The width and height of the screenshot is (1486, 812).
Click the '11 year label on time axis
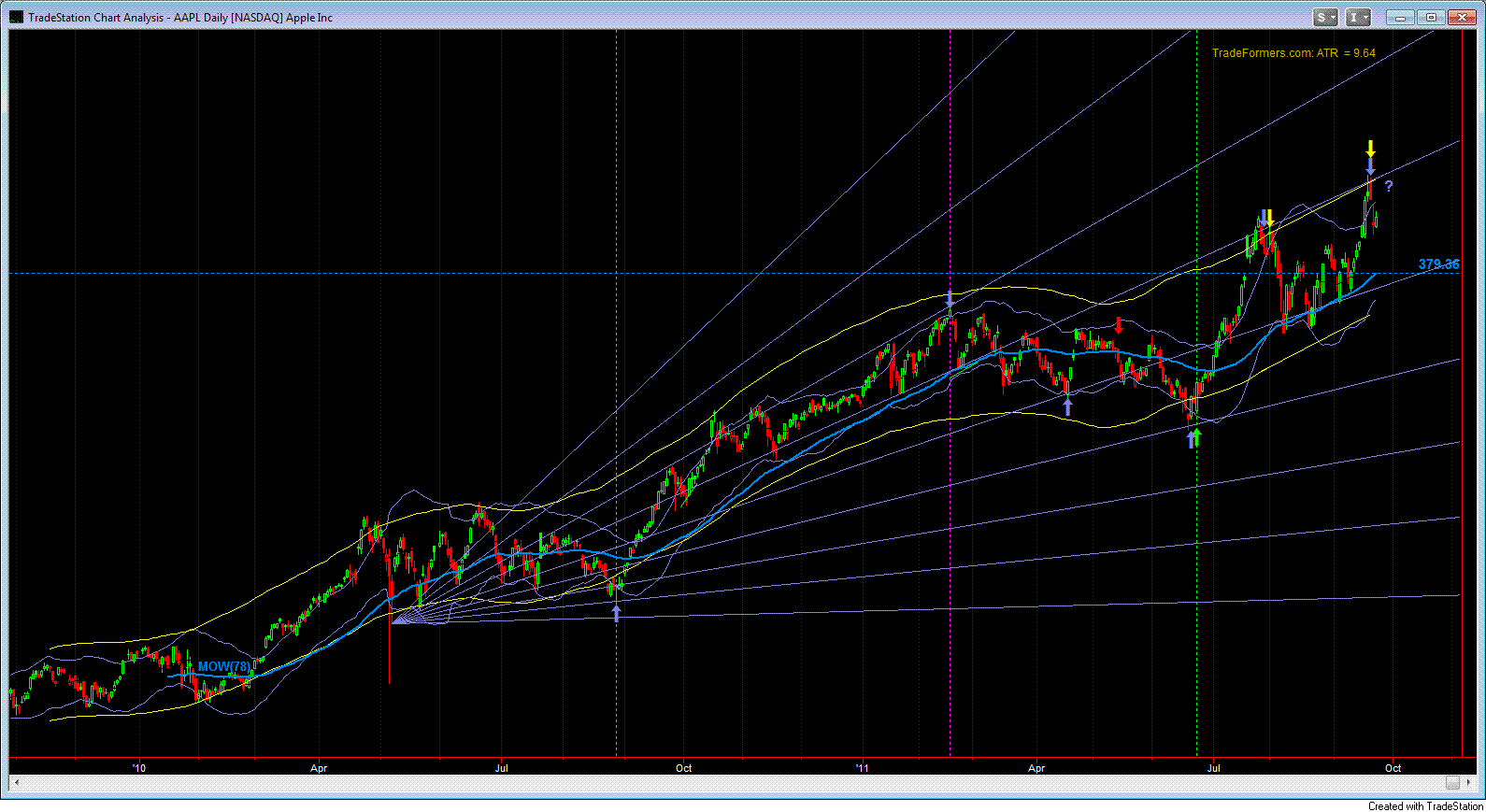coord(861,768)
